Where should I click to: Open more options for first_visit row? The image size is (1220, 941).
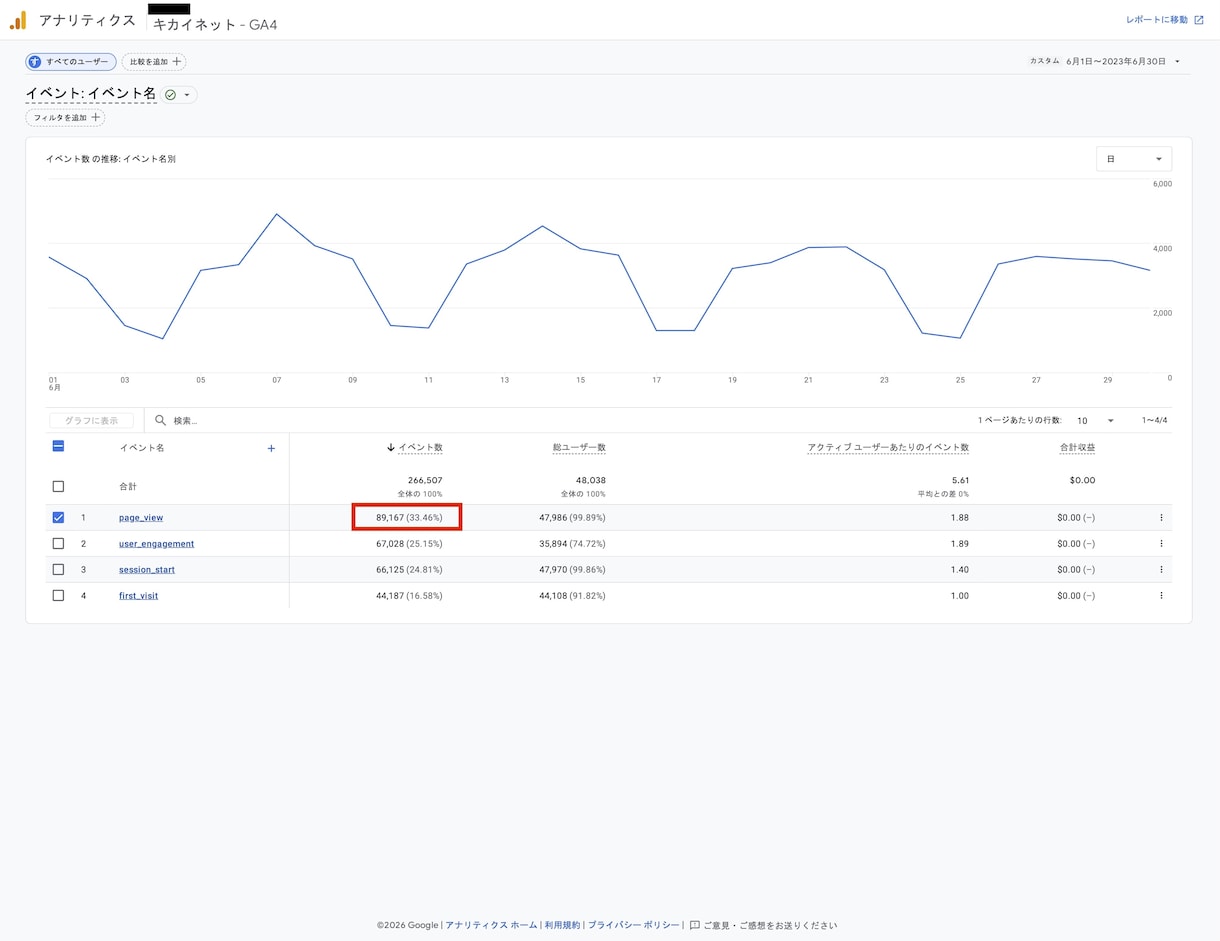click(x=1161, y=596)
